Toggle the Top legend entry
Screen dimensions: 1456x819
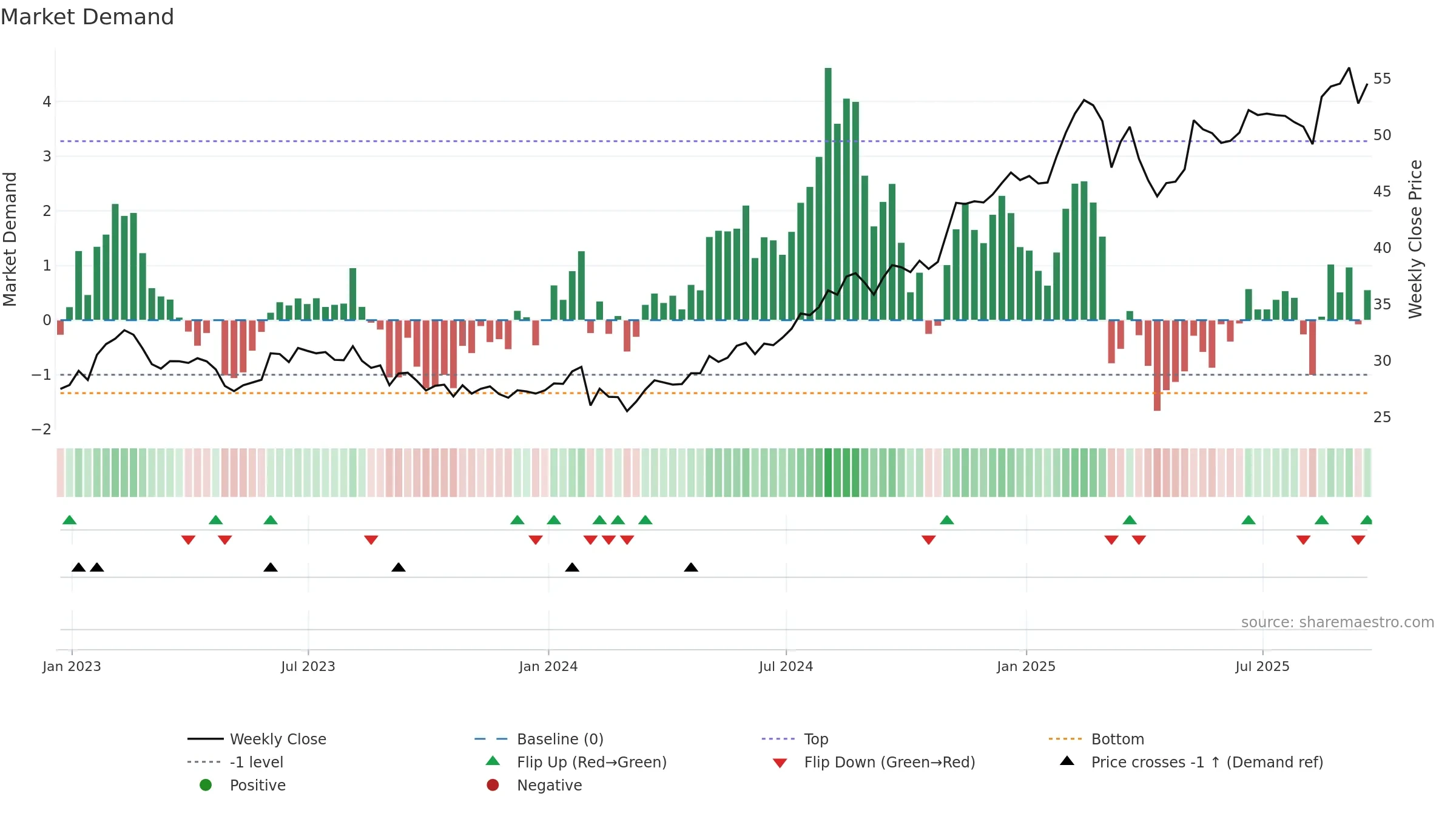pyautogui.click(x=795, y=739)
